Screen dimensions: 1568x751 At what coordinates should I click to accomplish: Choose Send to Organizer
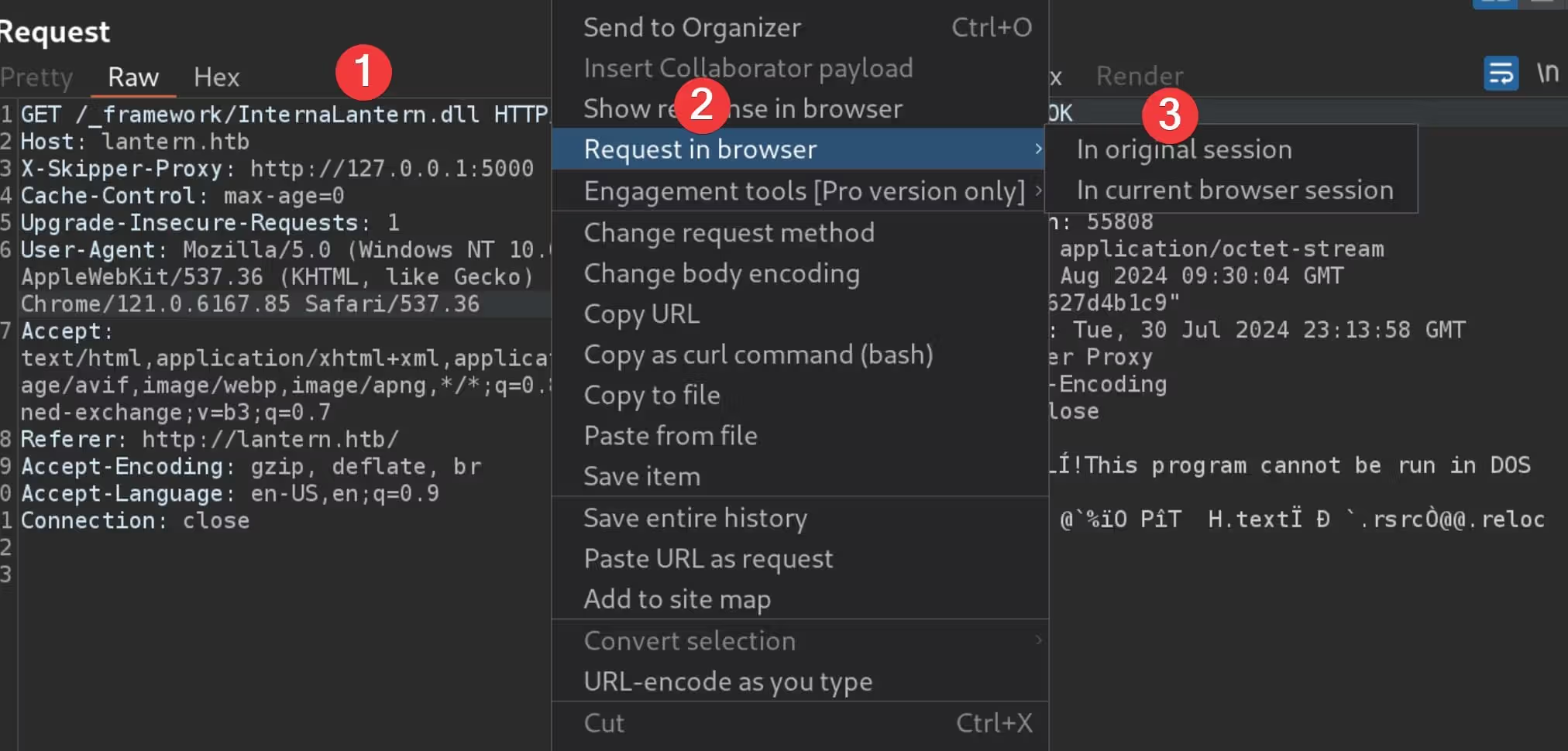692,28
